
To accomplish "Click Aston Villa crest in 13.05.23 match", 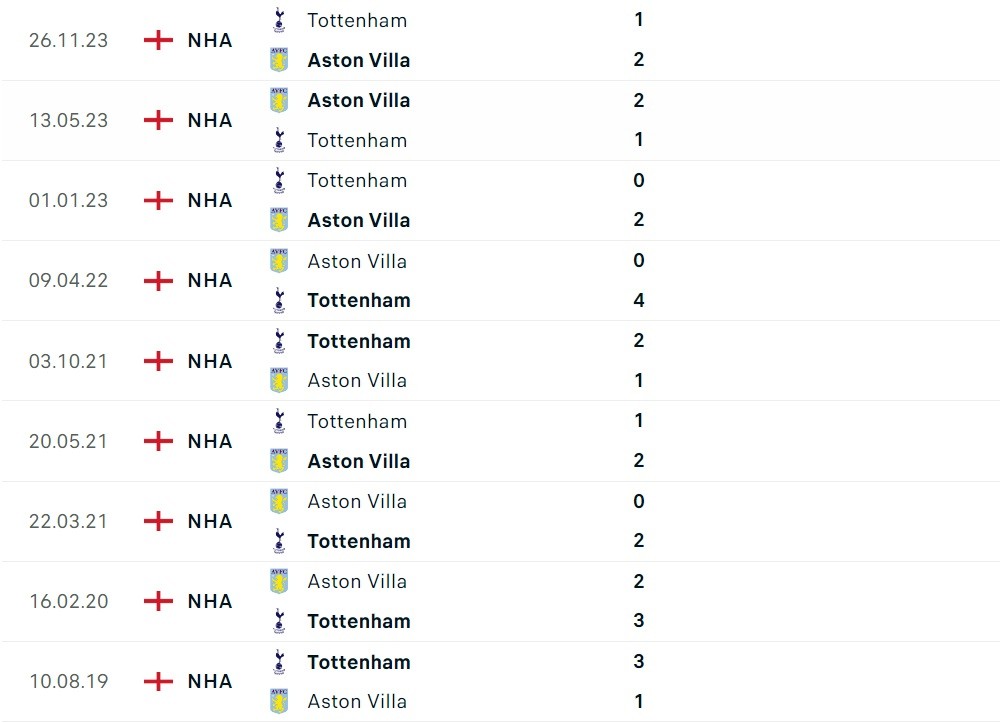I will click(279, 100).
